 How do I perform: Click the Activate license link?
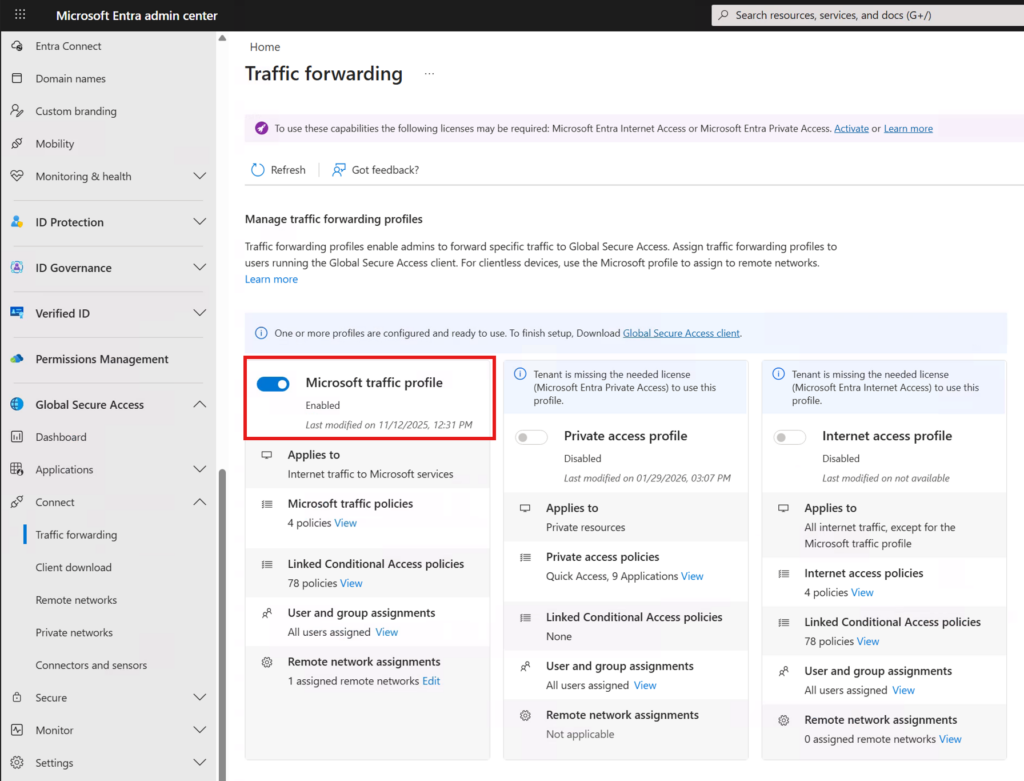click(x=851, y=129)
